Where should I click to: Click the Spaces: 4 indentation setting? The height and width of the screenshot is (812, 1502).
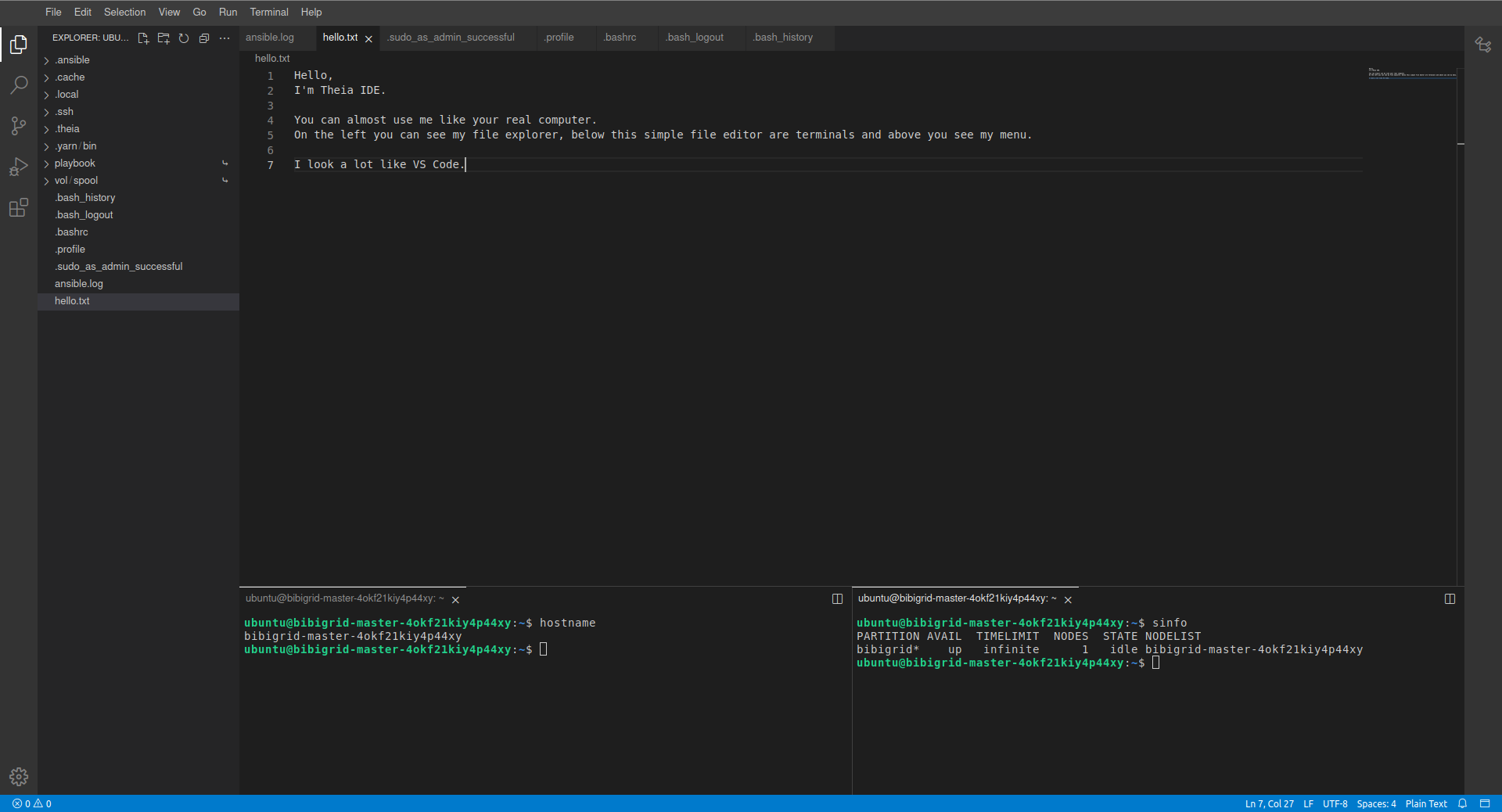click(x=1375, y=803)
